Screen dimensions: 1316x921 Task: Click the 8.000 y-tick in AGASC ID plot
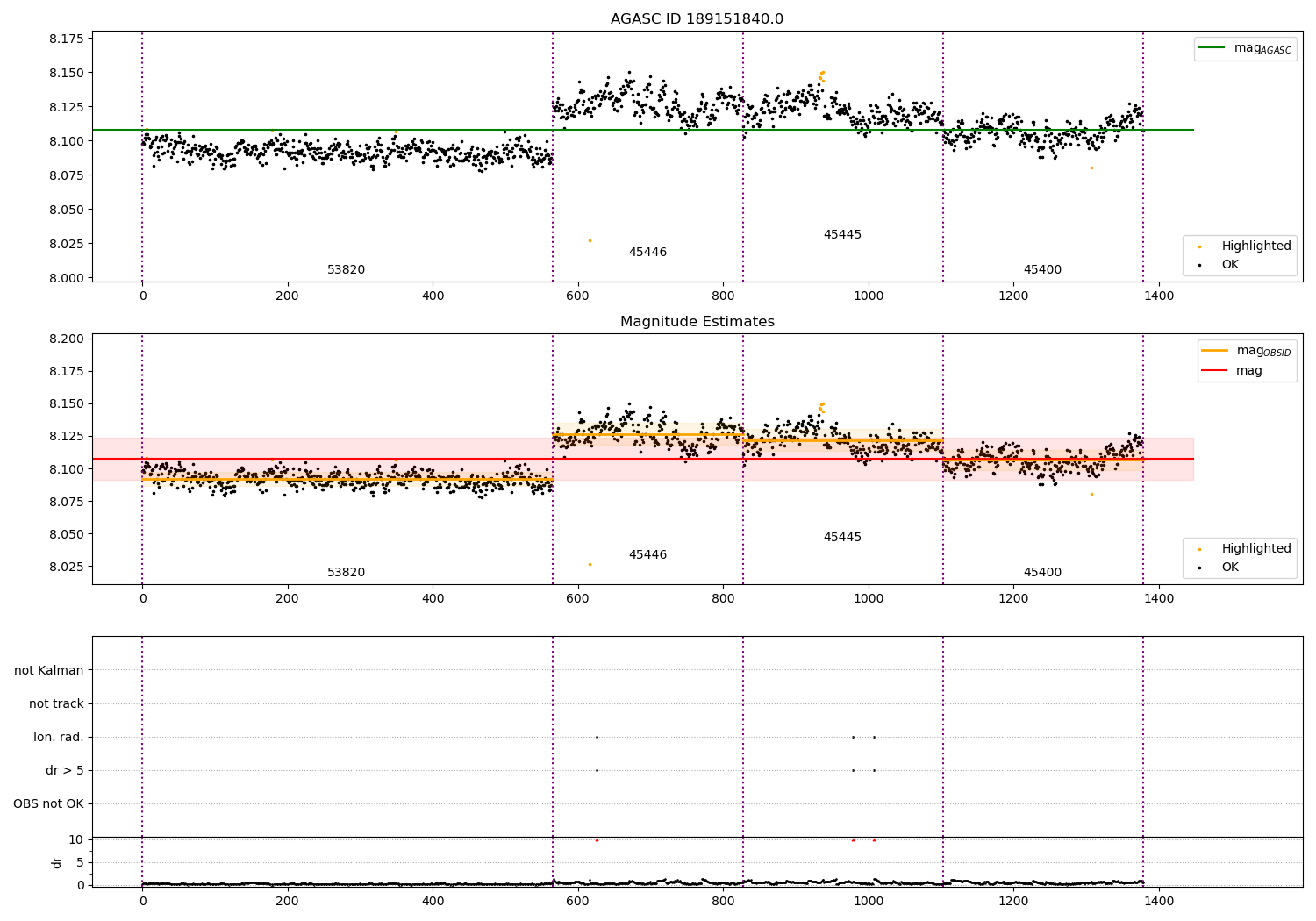pyautogui.click(x=66, y=278)
